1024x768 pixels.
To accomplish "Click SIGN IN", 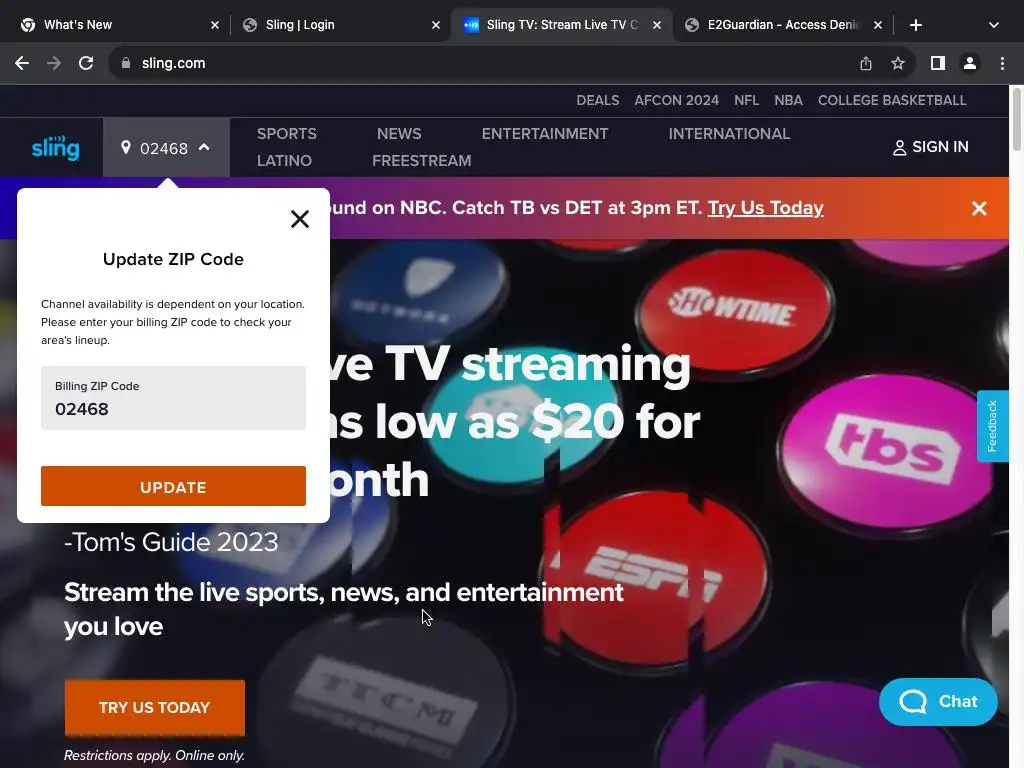I will point(930,147).
